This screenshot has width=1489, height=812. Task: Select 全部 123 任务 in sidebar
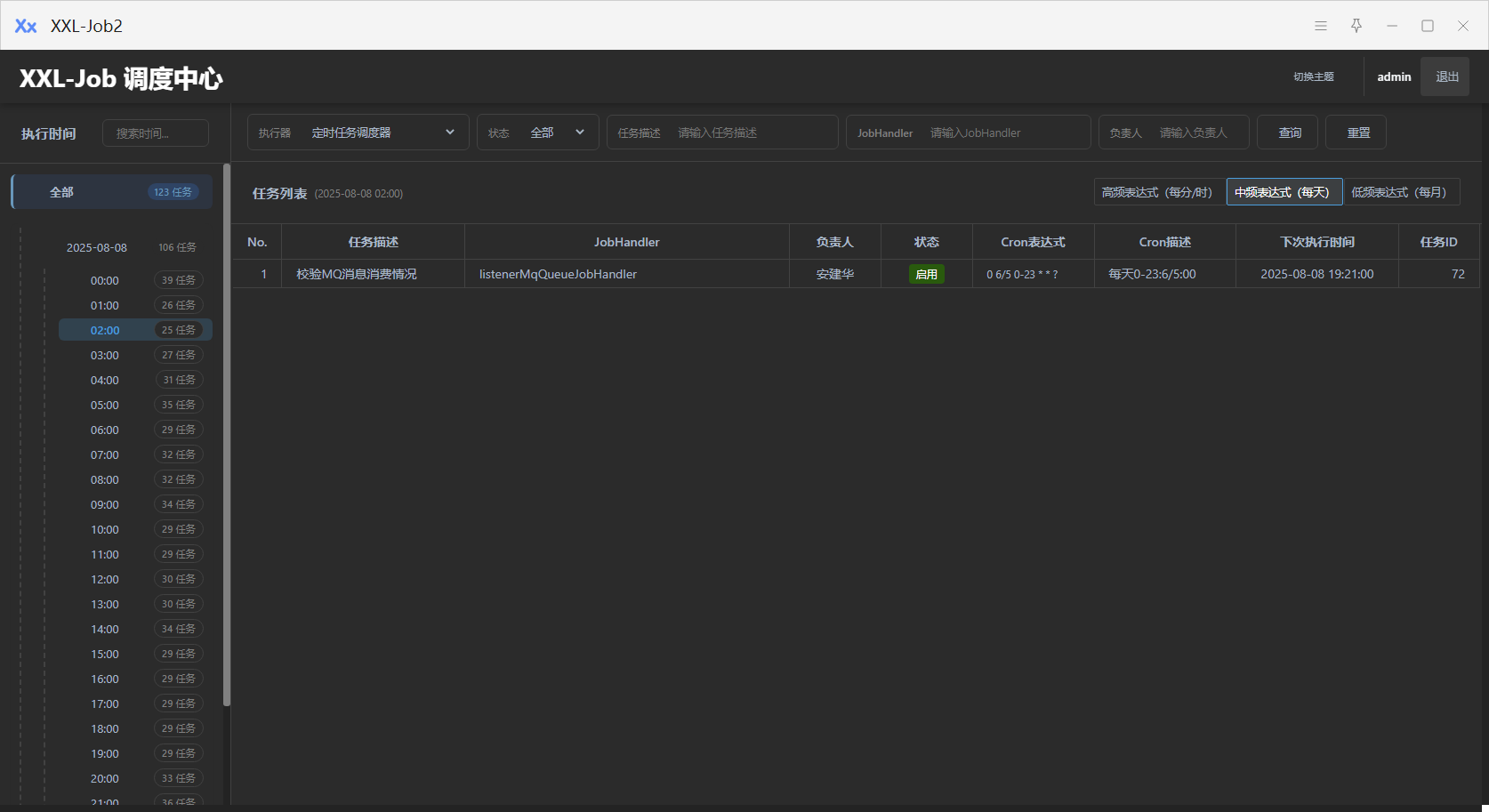point(112,192)
